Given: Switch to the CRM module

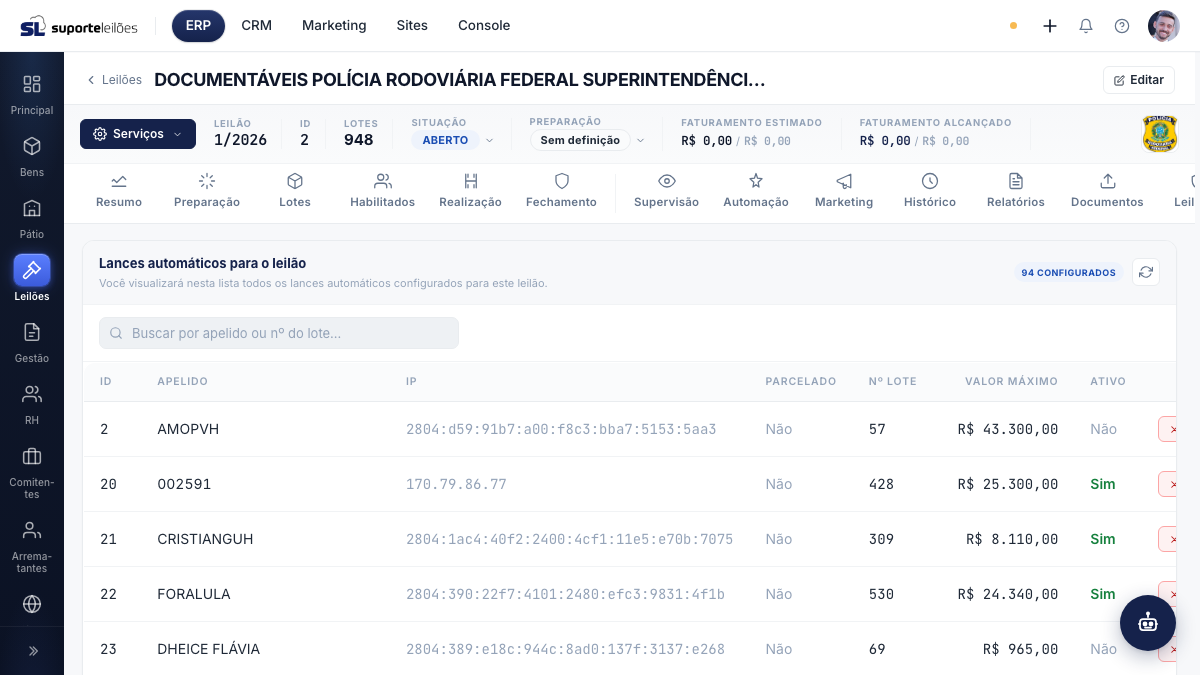Looking at the screenshot, I should coord(257,26).
